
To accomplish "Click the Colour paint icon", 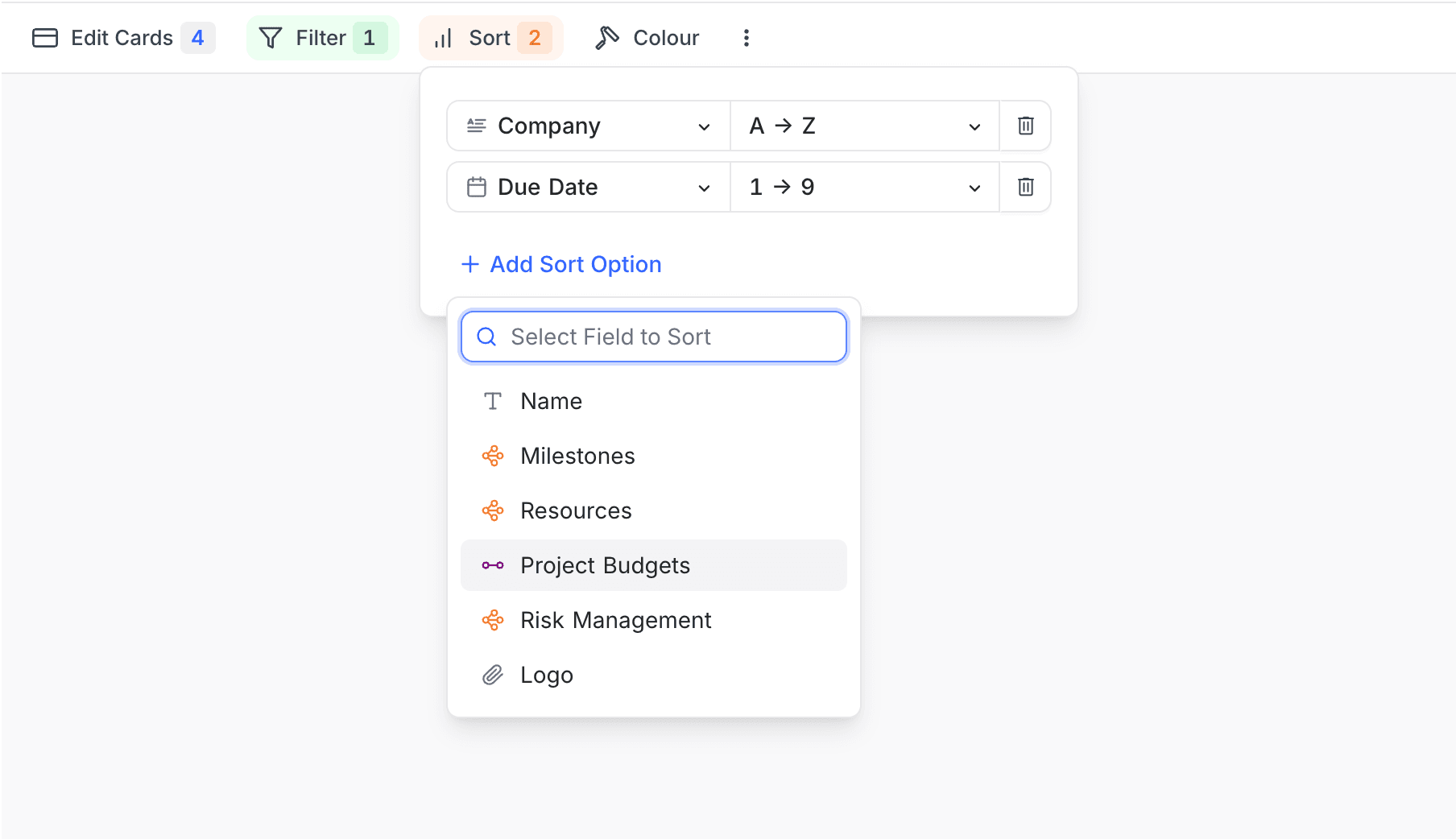I will click(x=607, y=38).
